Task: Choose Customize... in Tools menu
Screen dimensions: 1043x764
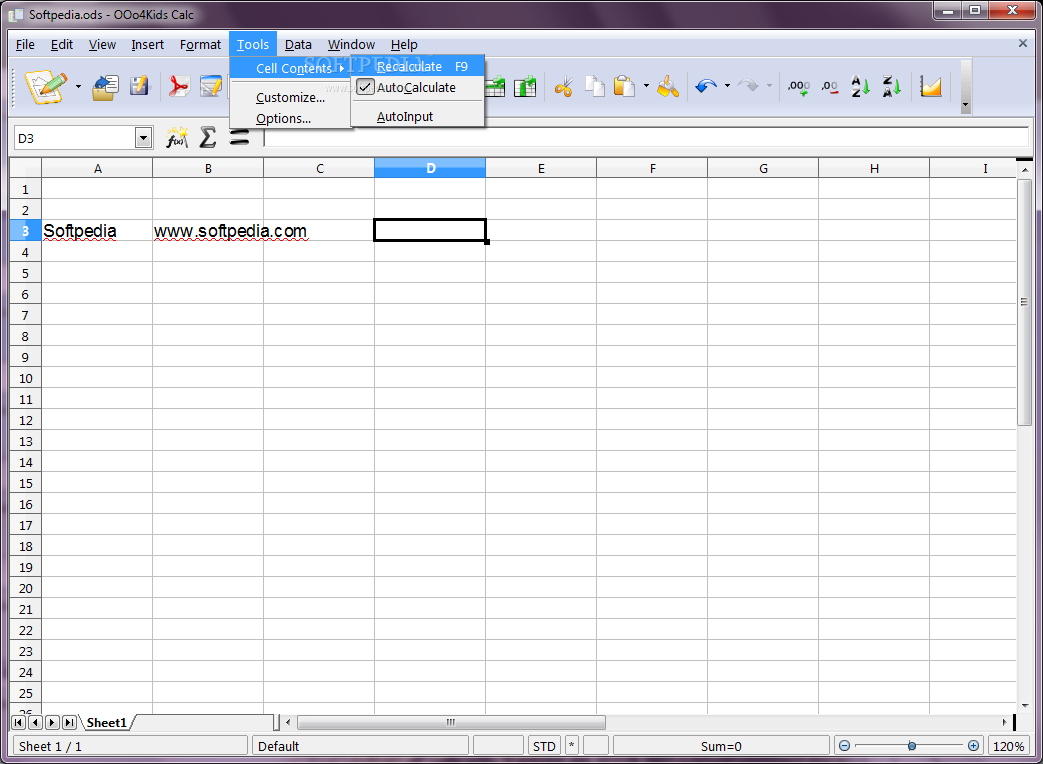Action: coord(291,97)
